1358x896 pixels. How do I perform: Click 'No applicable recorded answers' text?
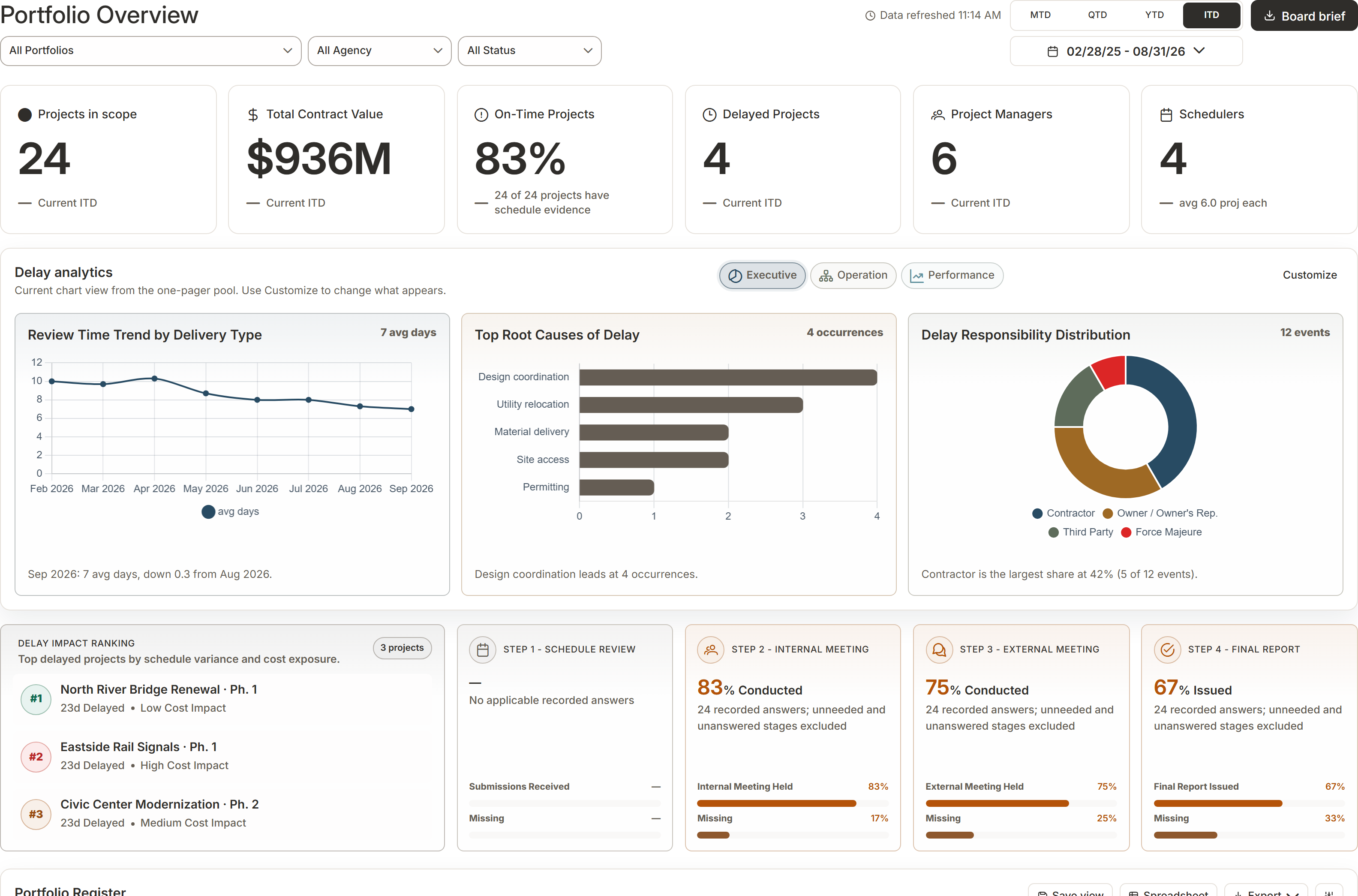(x=551, y=701)
